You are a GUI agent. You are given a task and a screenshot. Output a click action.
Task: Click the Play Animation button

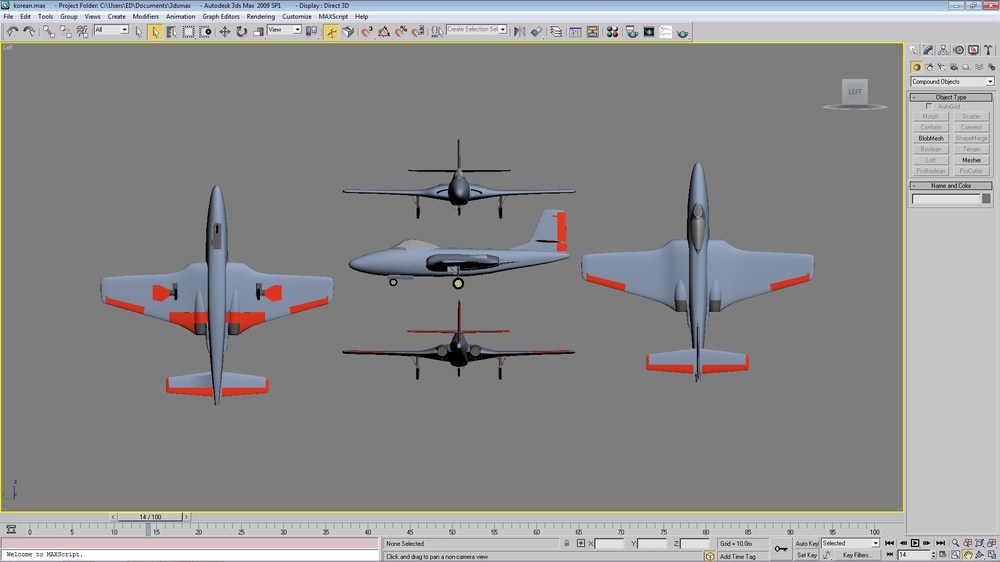pos(915,543)
